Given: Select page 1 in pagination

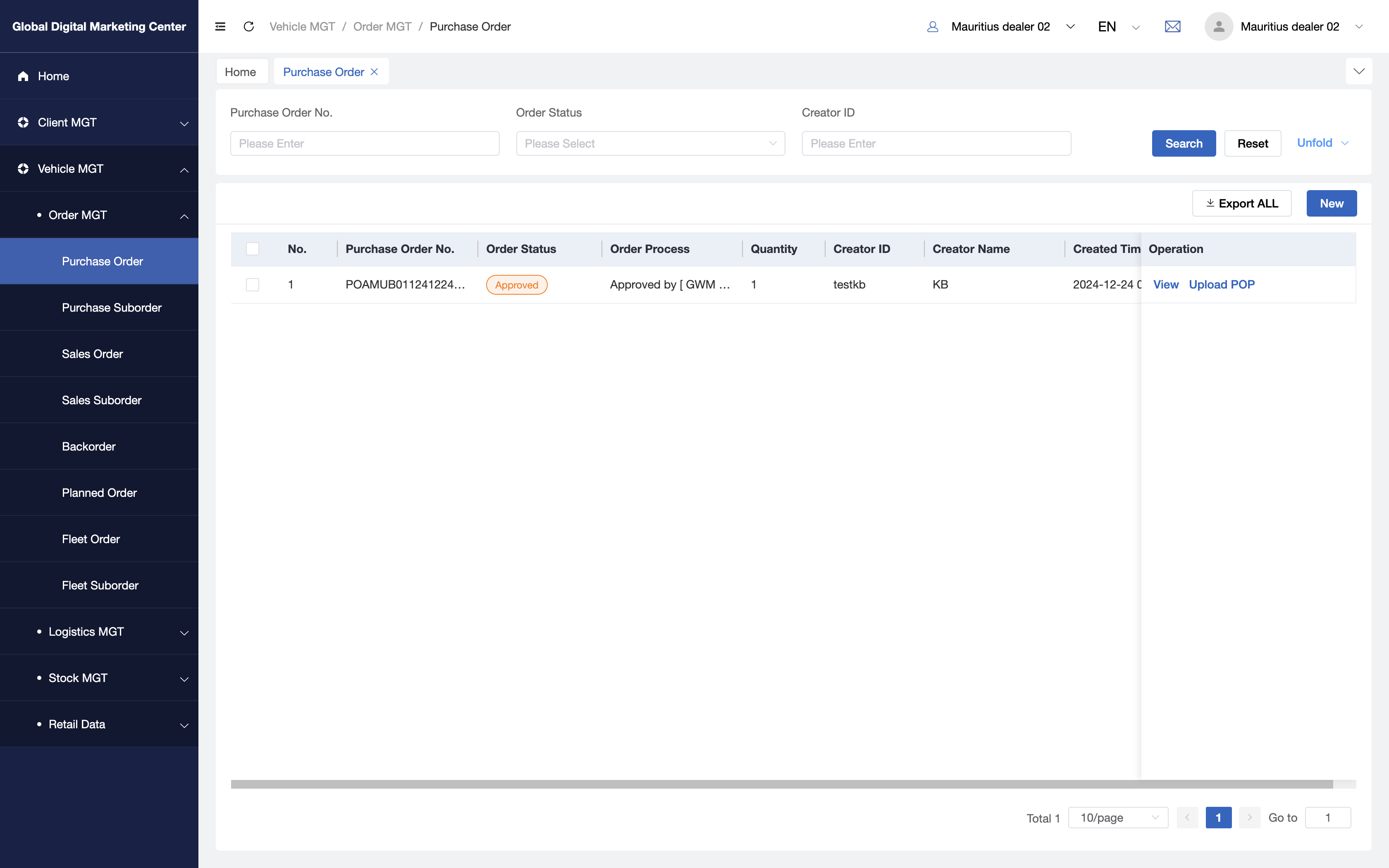Looking at the screenshot, I should [1219, 818].
